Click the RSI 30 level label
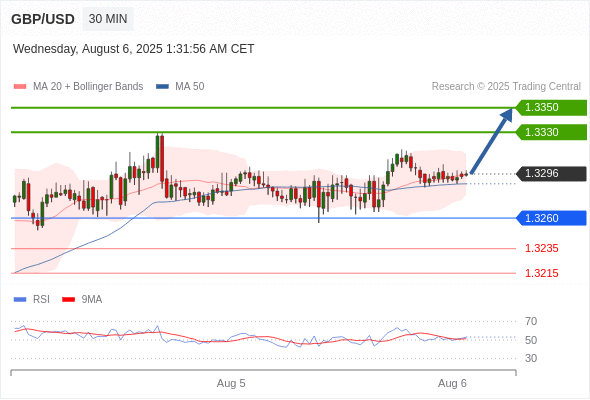 click(531, 358)
